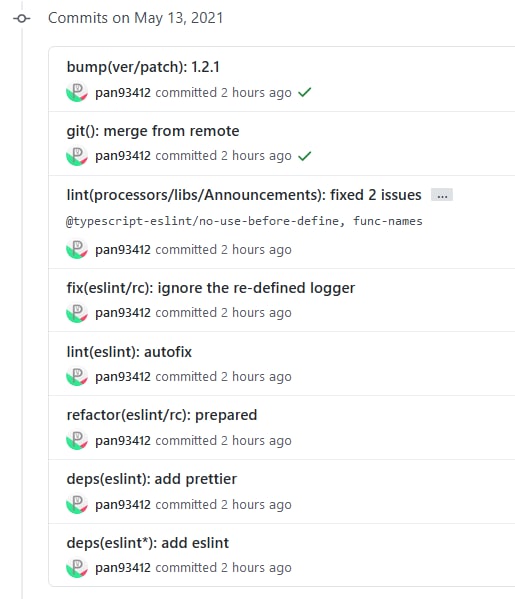Screen dimensions: 515x599
Task: Open the lint(eslint): autofix commit
Action: point(129,352)
